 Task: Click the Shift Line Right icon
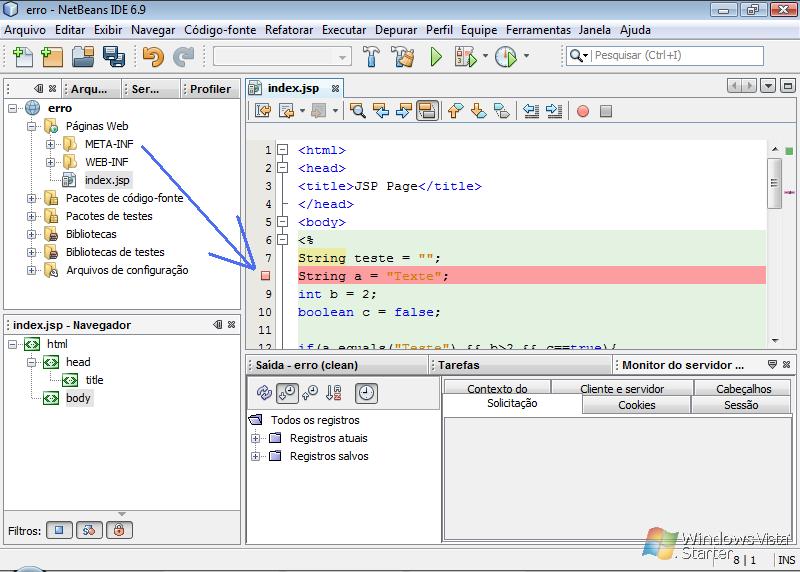tap(554, 111)
